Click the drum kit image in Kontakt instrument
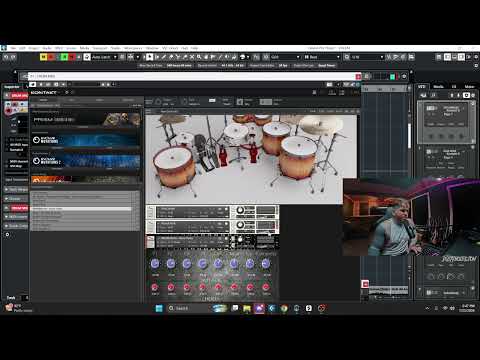Viewport: 480px width, 360px height. (251, 159)
